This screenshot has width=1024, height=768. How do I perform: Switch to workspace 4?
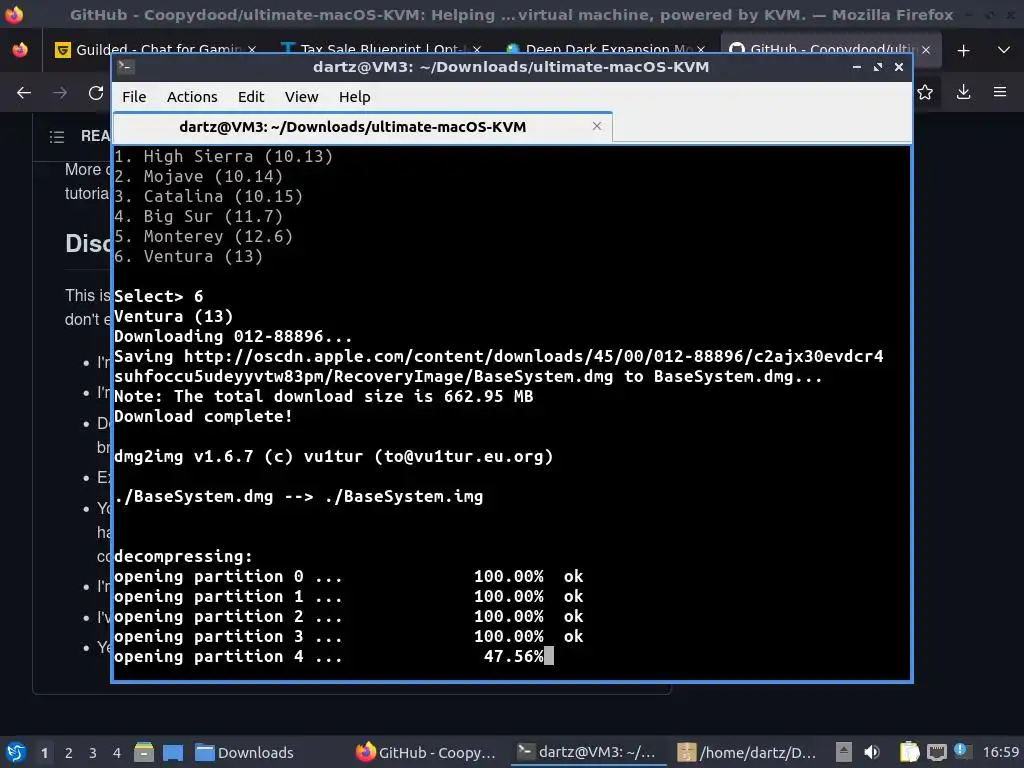117,753
